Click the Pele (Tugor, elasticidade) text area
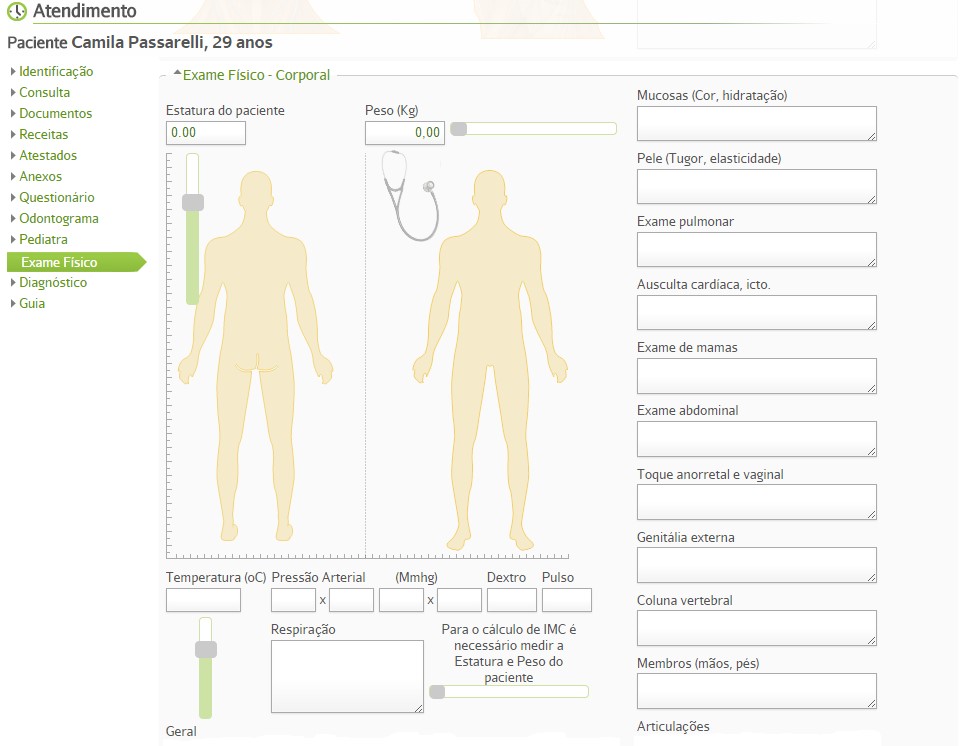Screen dimensions: 971x746 [x=757, y=186]
